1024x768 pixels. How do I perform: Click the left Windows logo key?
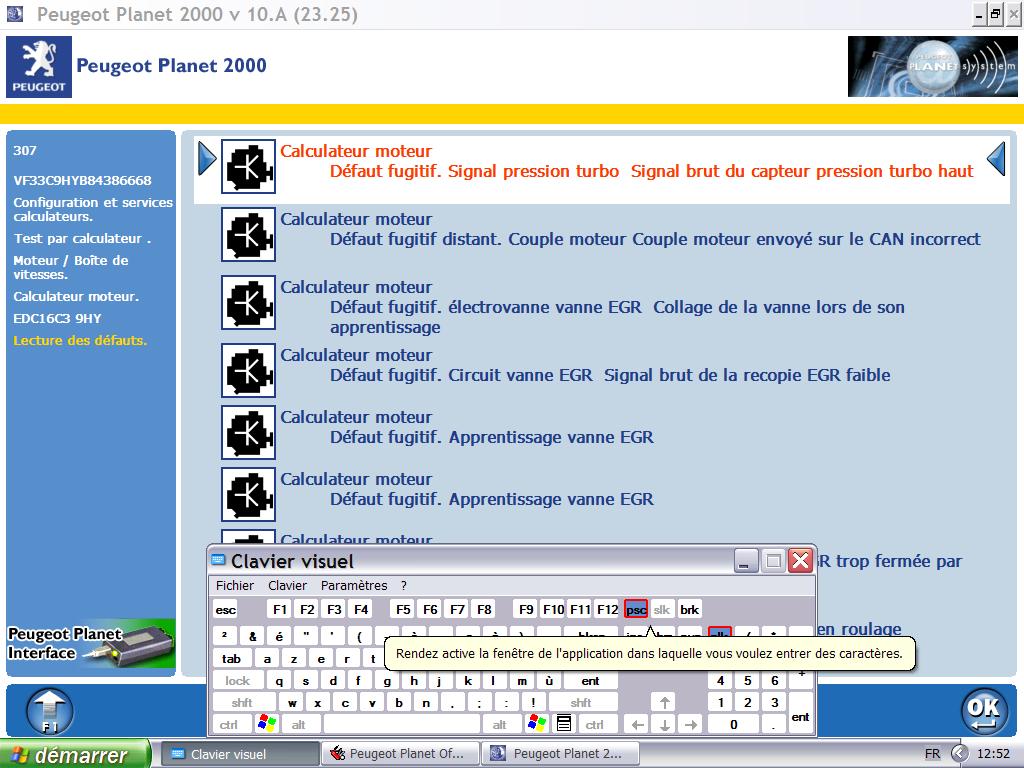point(266,724)
